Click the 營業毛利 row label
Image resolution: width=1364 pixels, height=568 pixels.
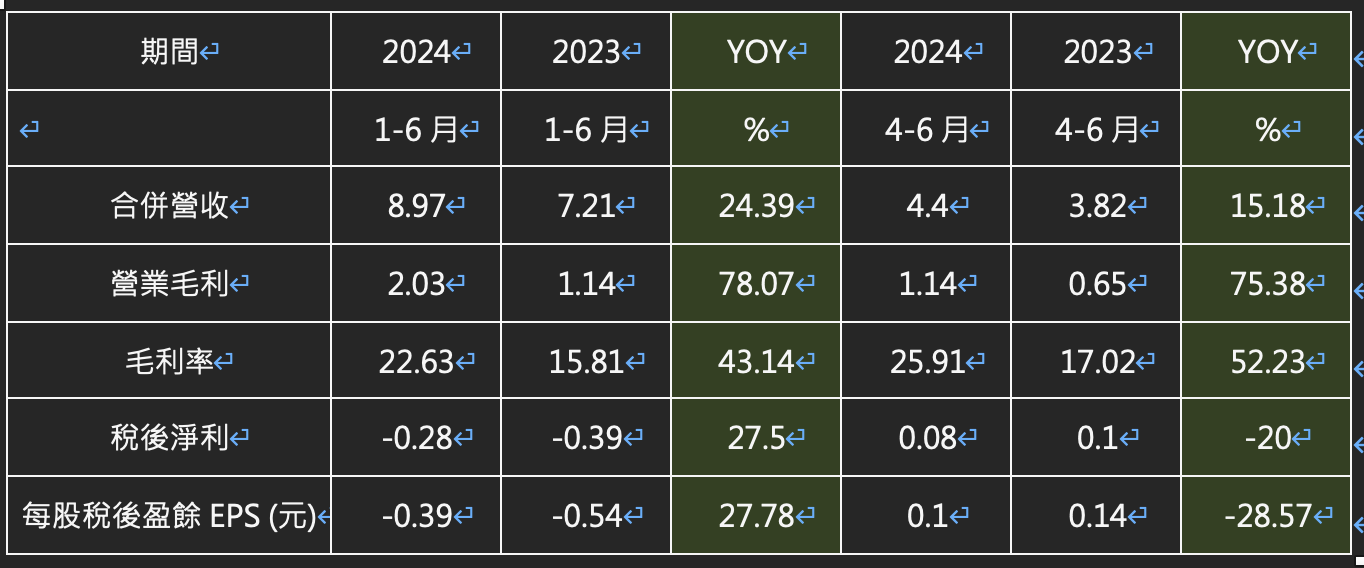coord(170,284)
